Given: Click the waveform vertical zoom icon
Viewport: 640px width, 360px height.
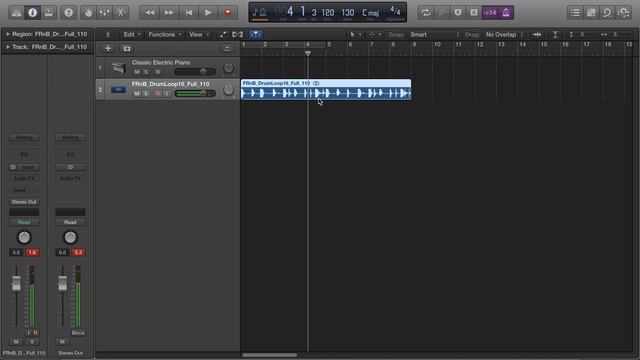Looking at the screenshot, I should point(537,35).
